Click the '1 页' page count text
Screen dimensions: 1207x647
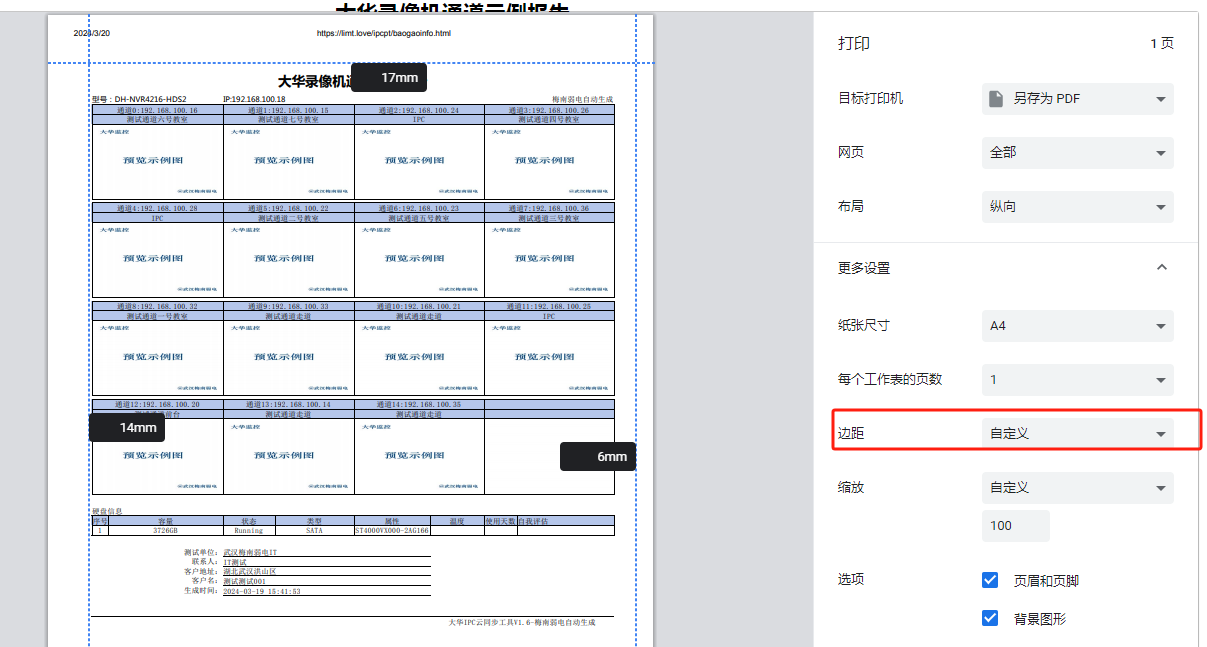[1162, 44]
